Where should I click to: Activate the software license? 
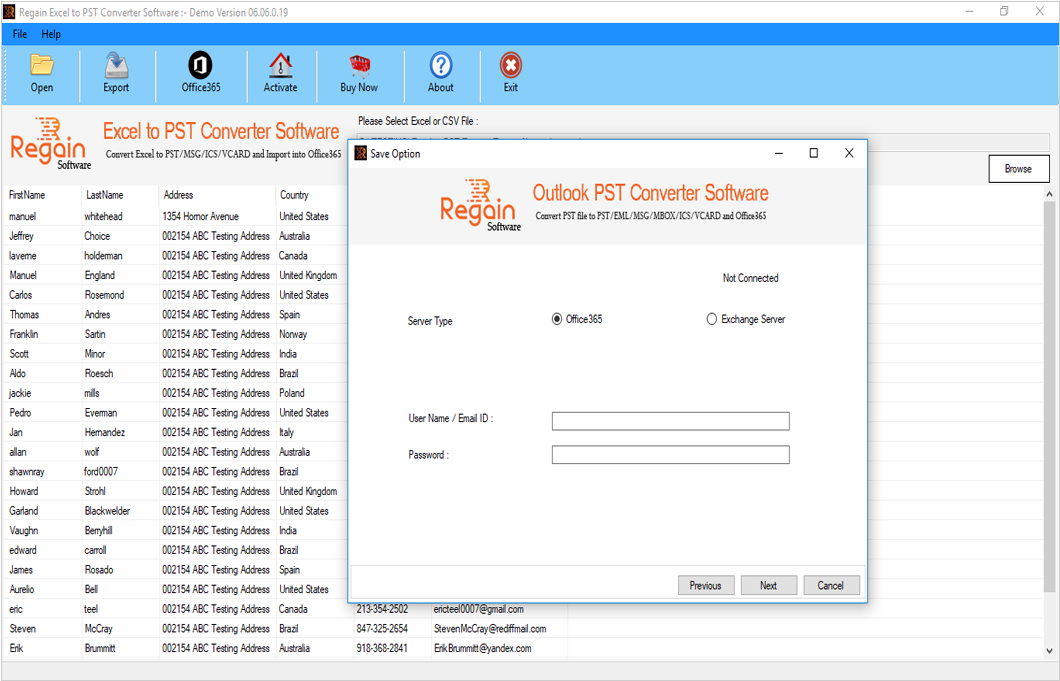[281, 72]
